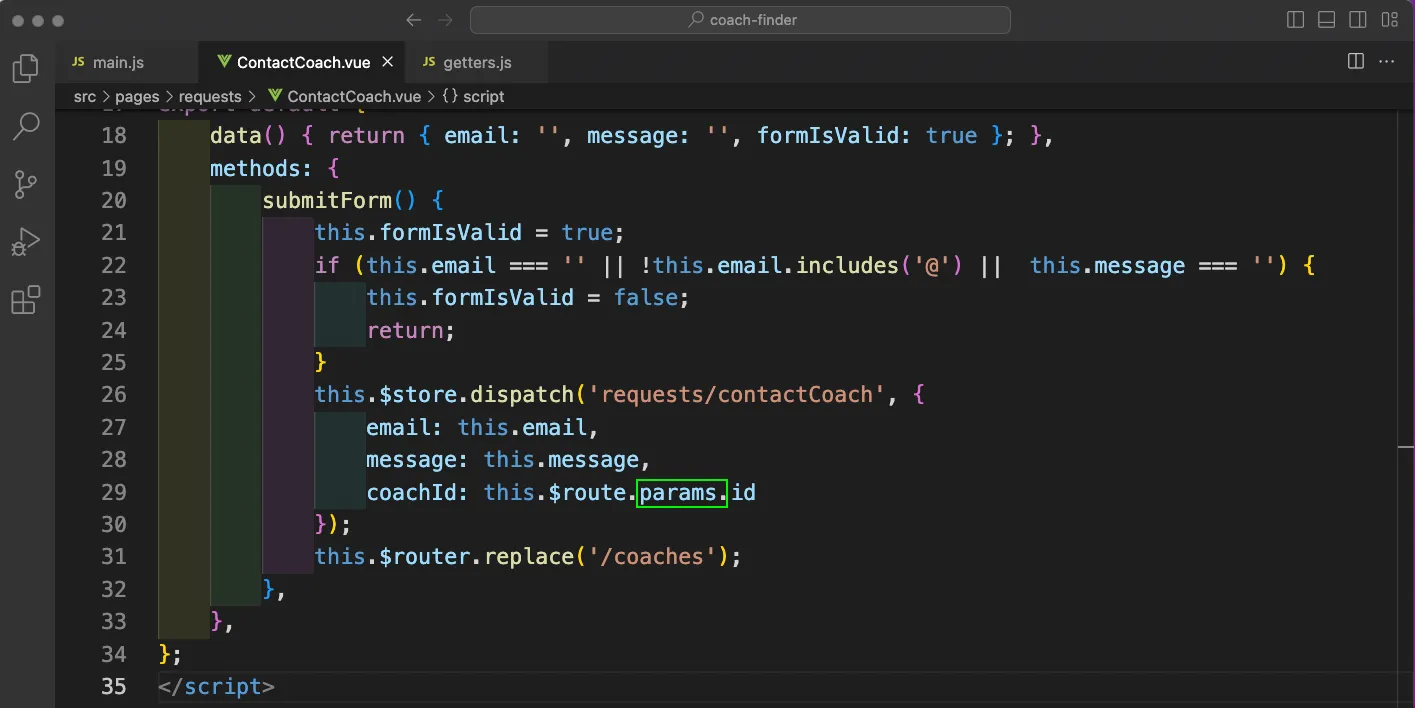Click the pages breadcrumb segment
1415x708 pixels.
coord(137,97)
